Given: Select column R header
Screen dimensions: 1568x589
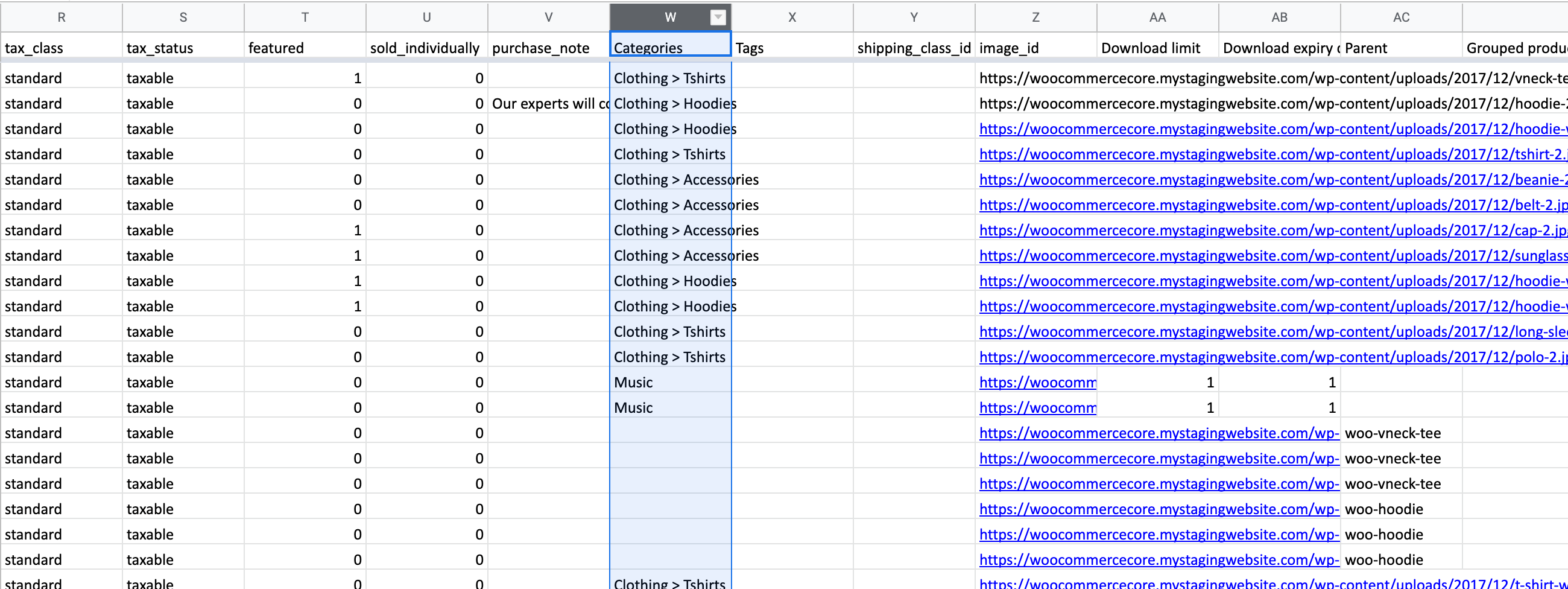Looking at the screenshot, I should point(62,18).
